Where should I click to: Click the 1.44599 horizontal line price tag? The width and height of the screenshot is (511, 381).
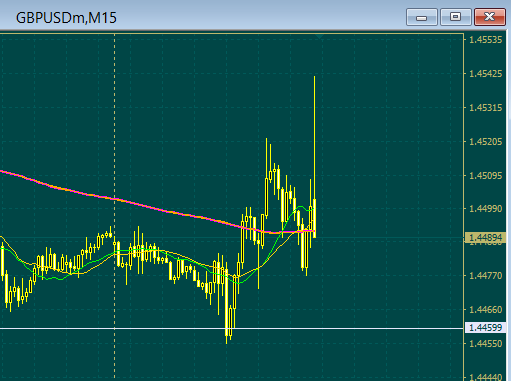[485, 328]
